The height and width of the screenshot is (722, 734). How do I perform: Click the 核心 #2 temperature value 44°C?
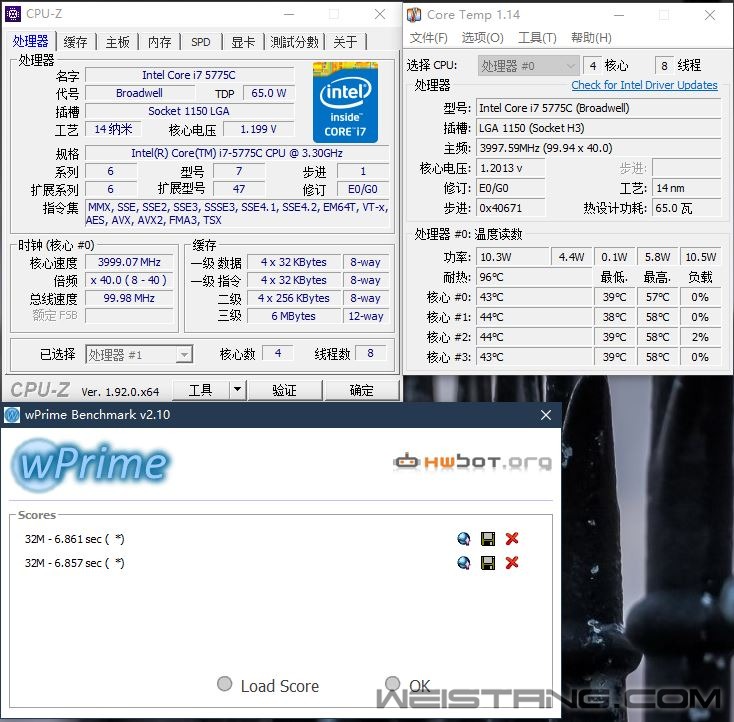(x=534, y=337)
